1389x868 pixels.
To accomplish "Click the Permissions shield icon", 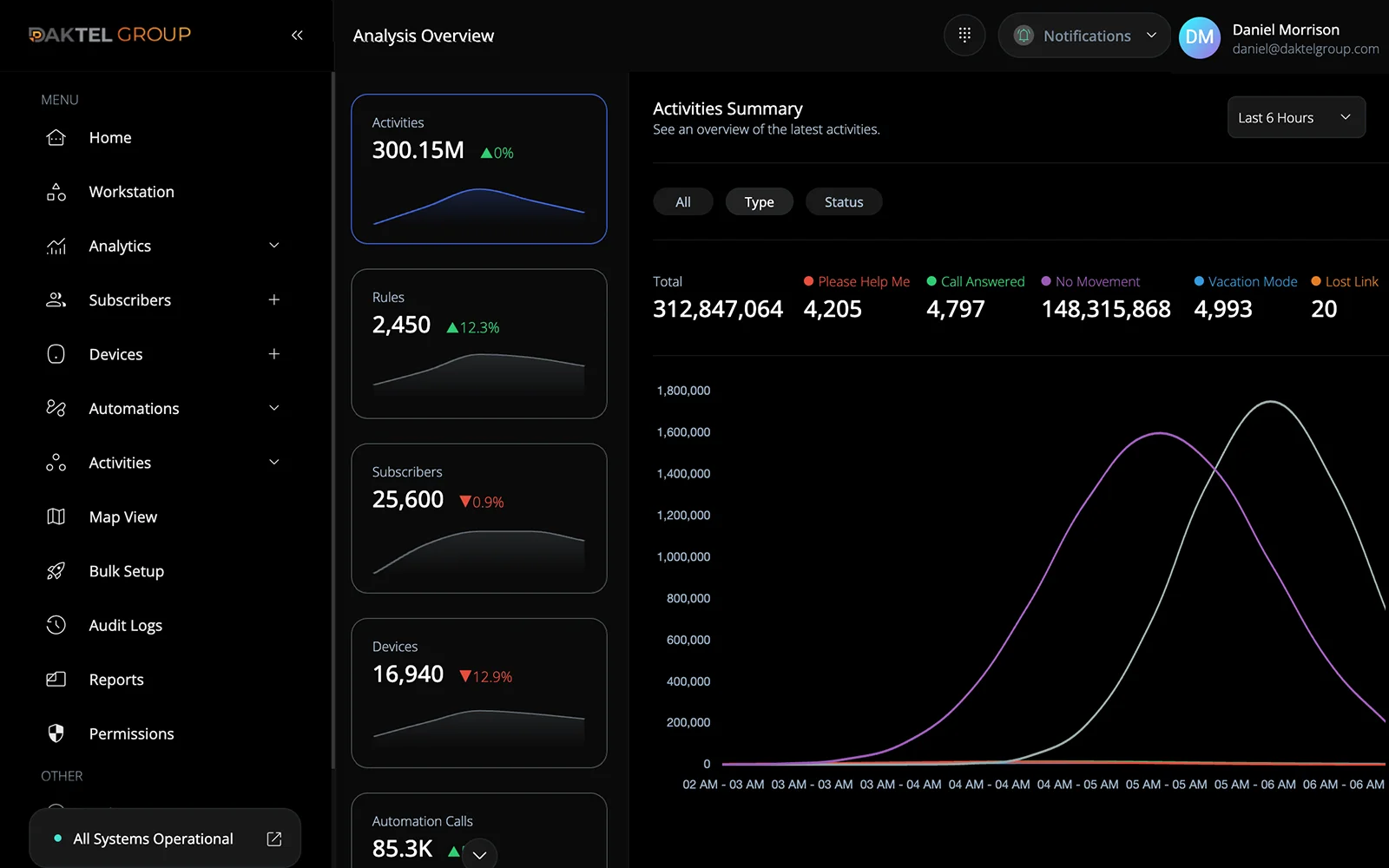I will point(56,733).
